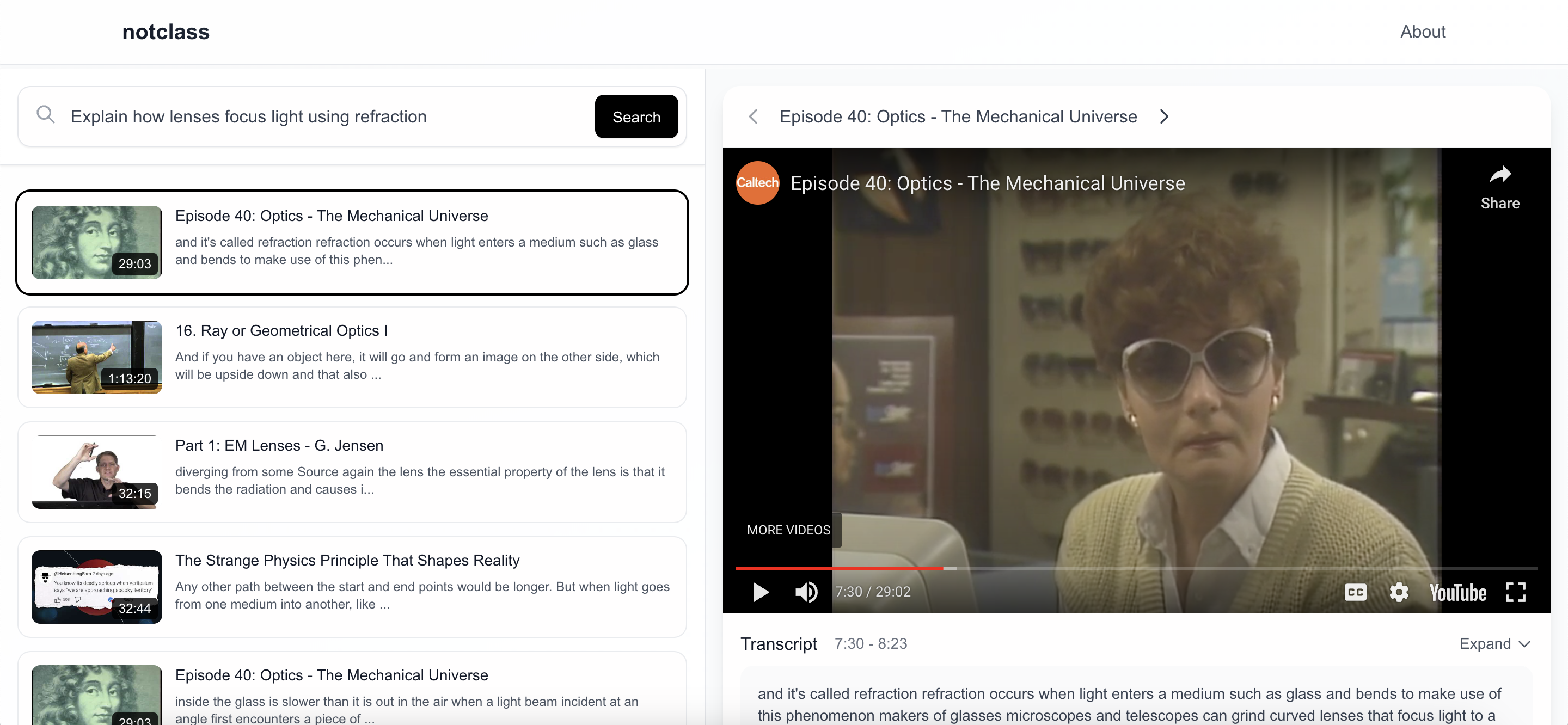Mute the video volume speaker icon

tap(806, 592)
